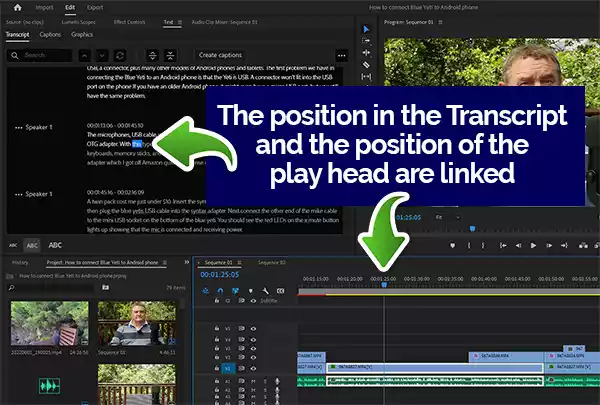Enable voice-over record on A1
The height and width of the screenshot is (405, 600).
coord(277,381)
